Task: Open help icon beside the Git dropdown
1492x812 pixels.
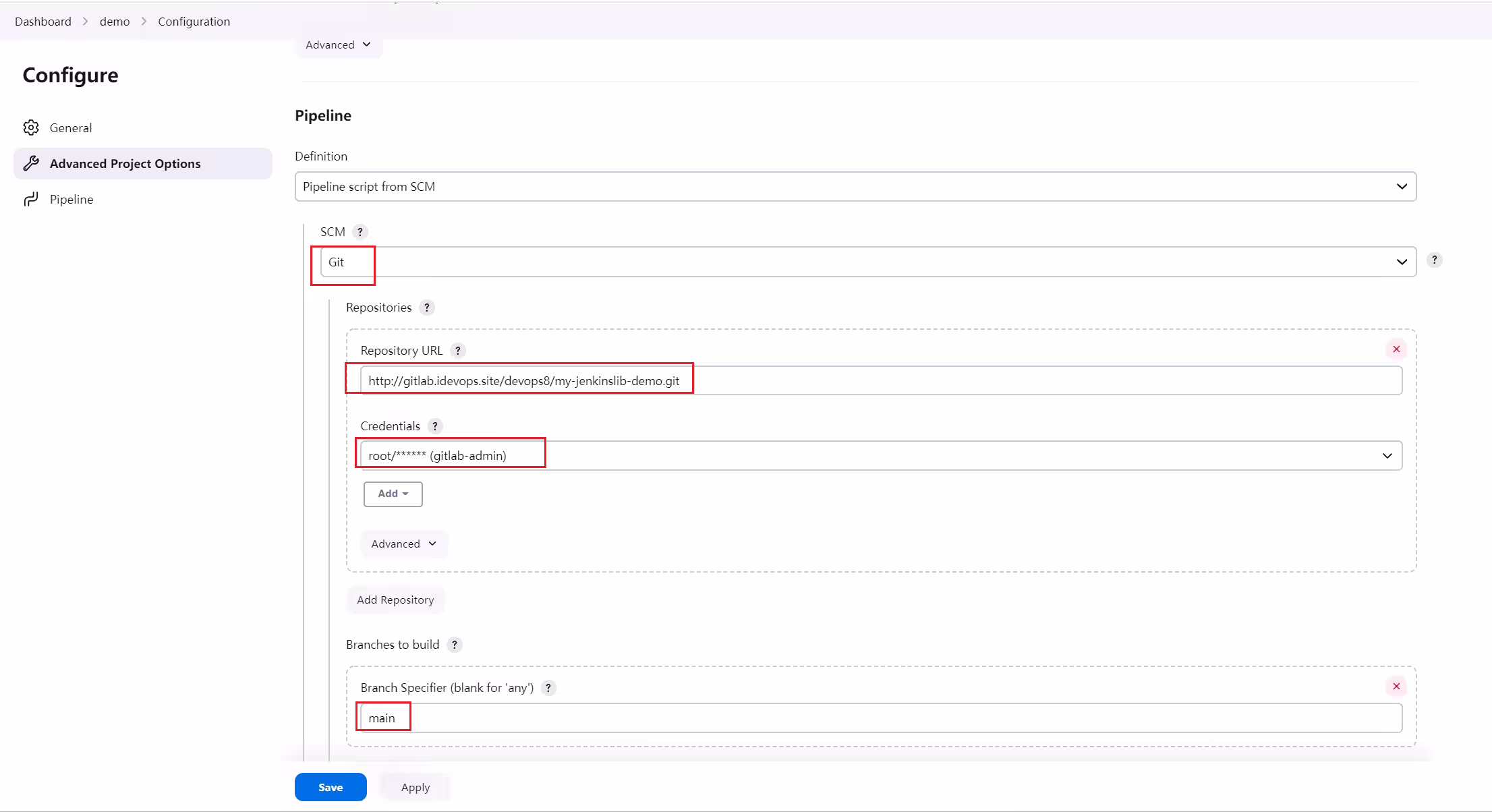Action: click(x=1435, y=260)
